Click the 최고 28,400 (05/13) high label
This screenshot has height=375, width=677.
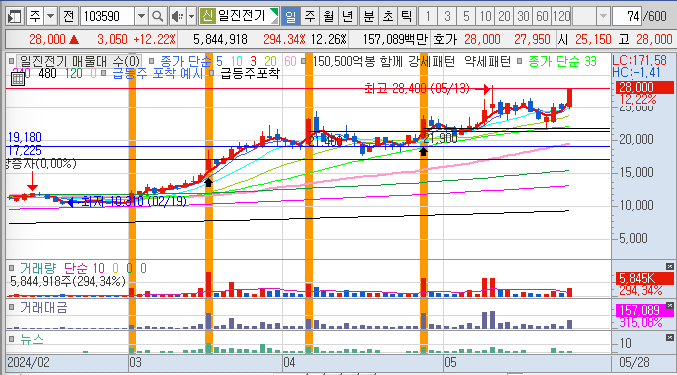[417, 88]
